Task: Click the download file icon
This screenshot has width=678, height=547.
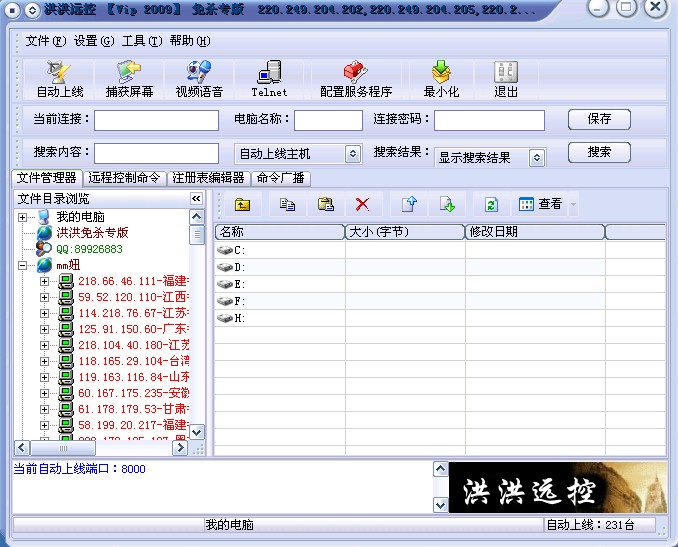Action: (x=447, y=204)
